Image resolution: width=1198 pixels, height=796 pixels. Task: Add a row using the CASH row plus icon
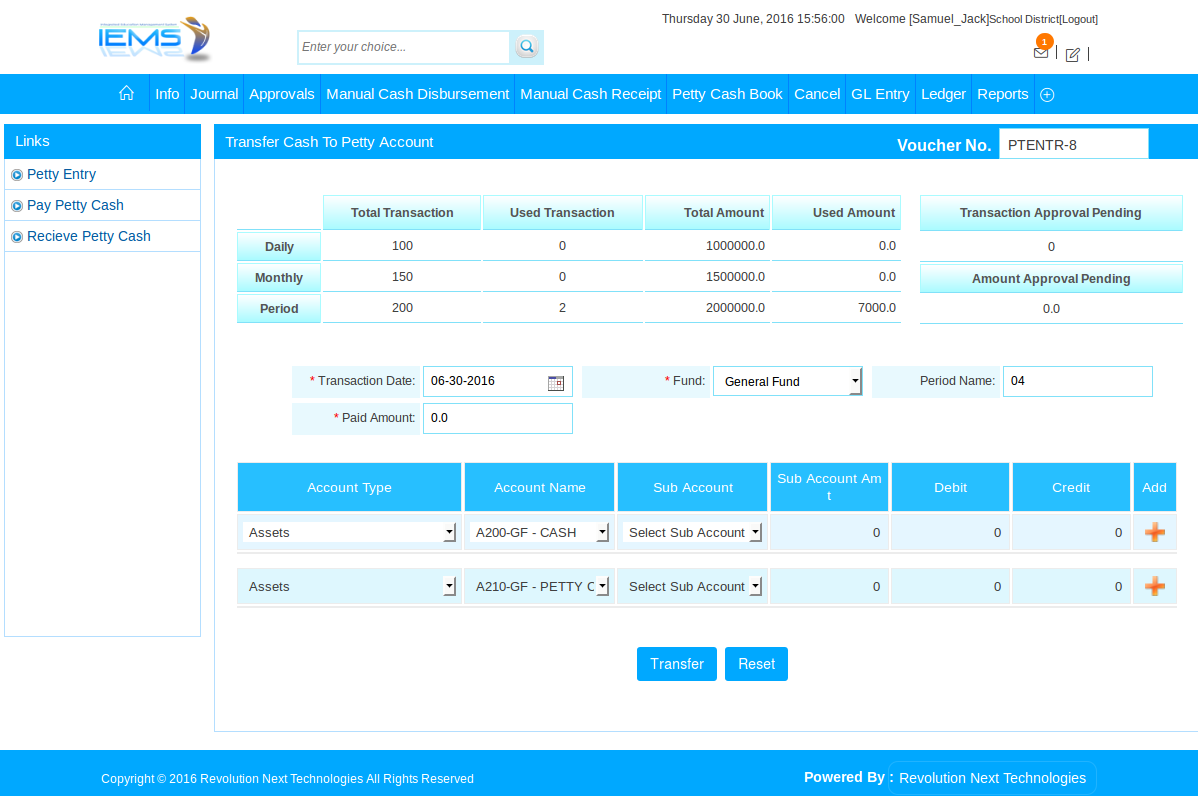1154,533
